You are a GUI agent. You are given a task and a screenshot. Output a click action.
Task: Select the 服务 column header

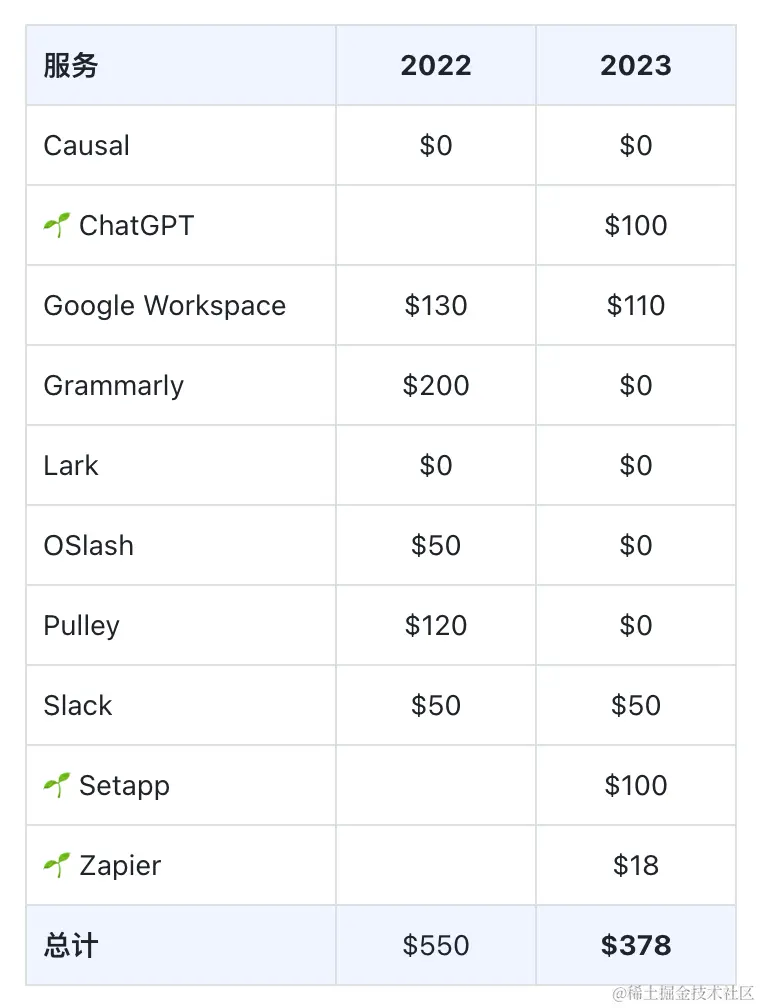(70, 66)
